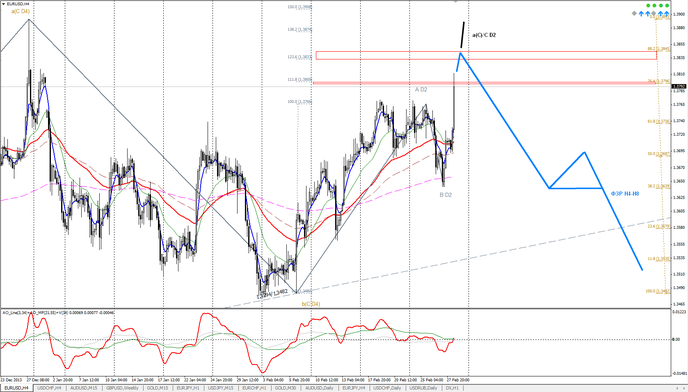Switch to the DX,H1 chart tab
The width and height of the screenshot is (688, 392).
[x=452, y=388]
